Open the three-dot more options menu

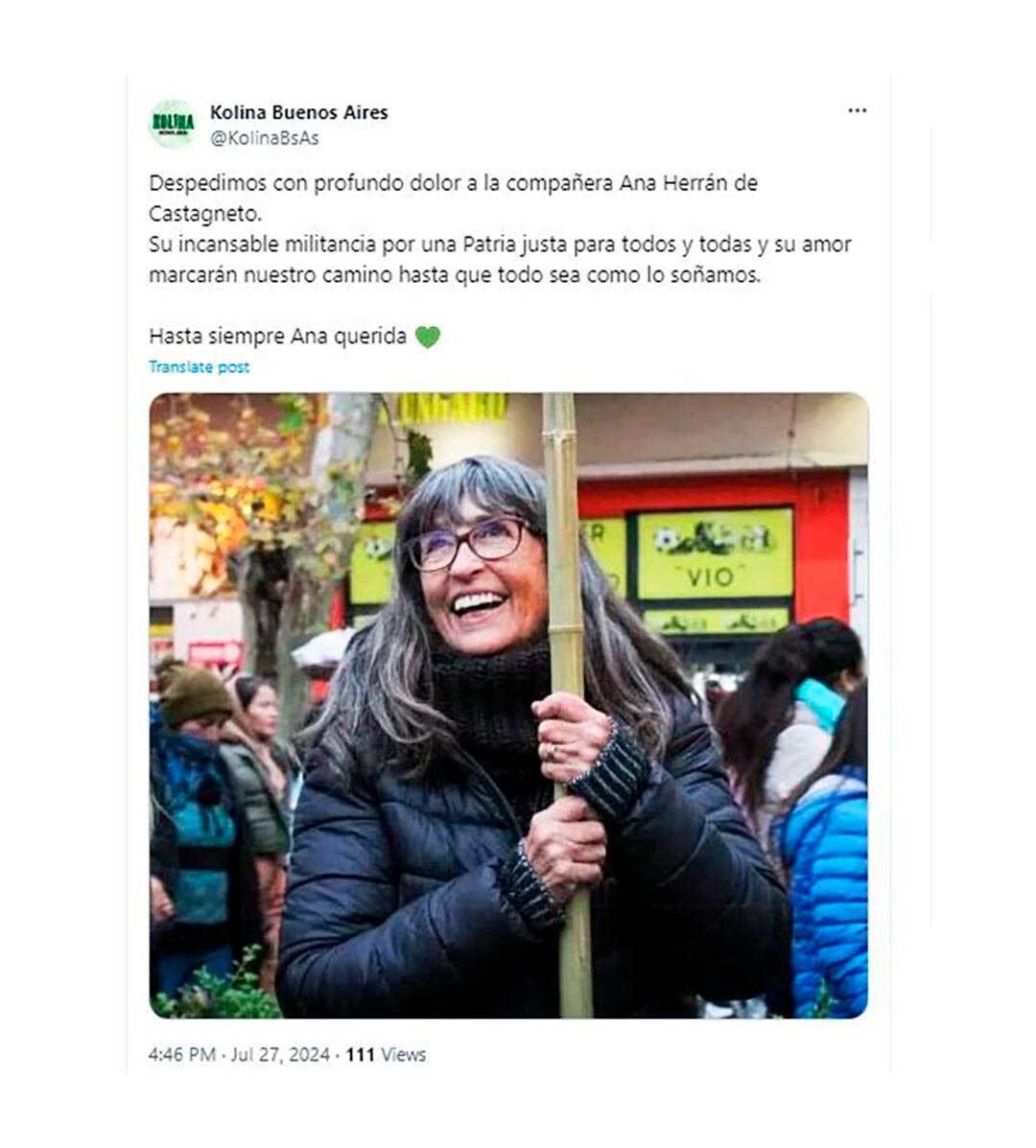coord(857,110)
